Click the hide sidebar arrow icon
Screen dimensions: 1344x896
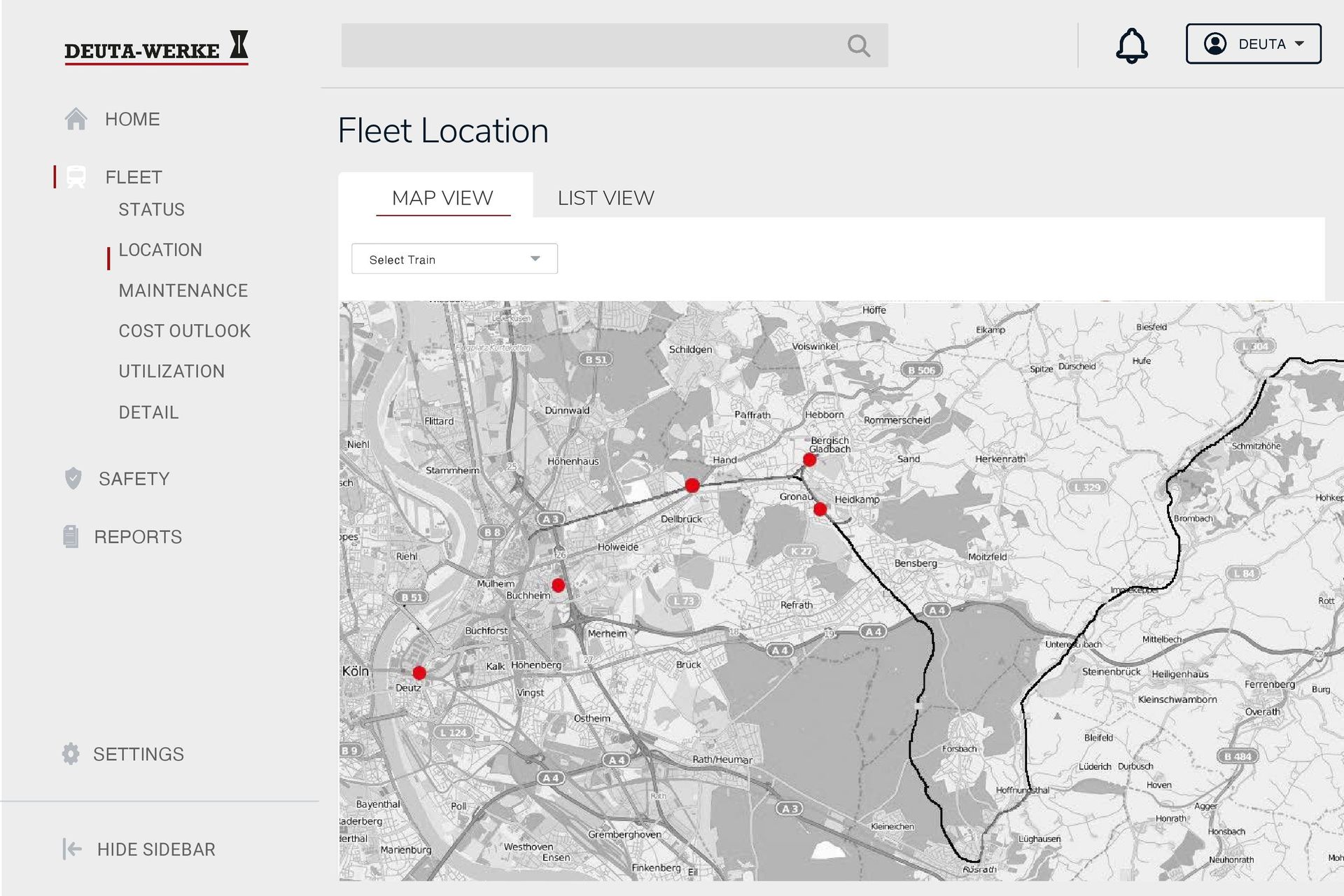(x=72, y=849)
